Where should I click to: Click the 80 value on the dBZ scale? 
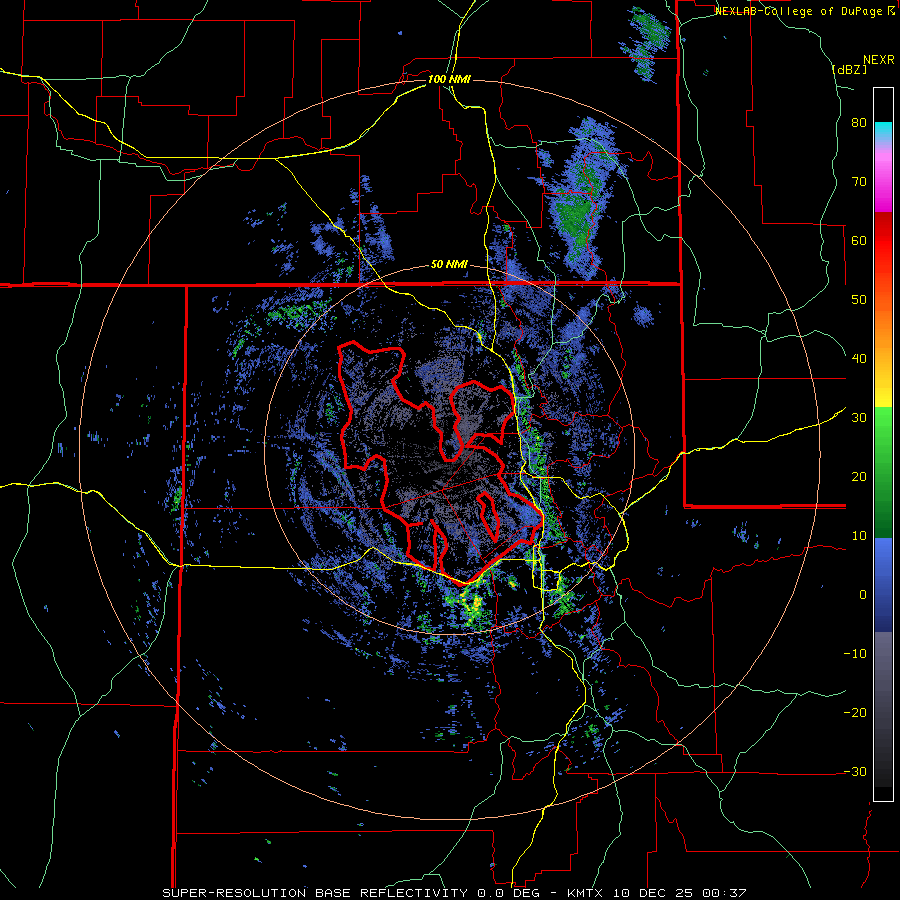[859, 123]
